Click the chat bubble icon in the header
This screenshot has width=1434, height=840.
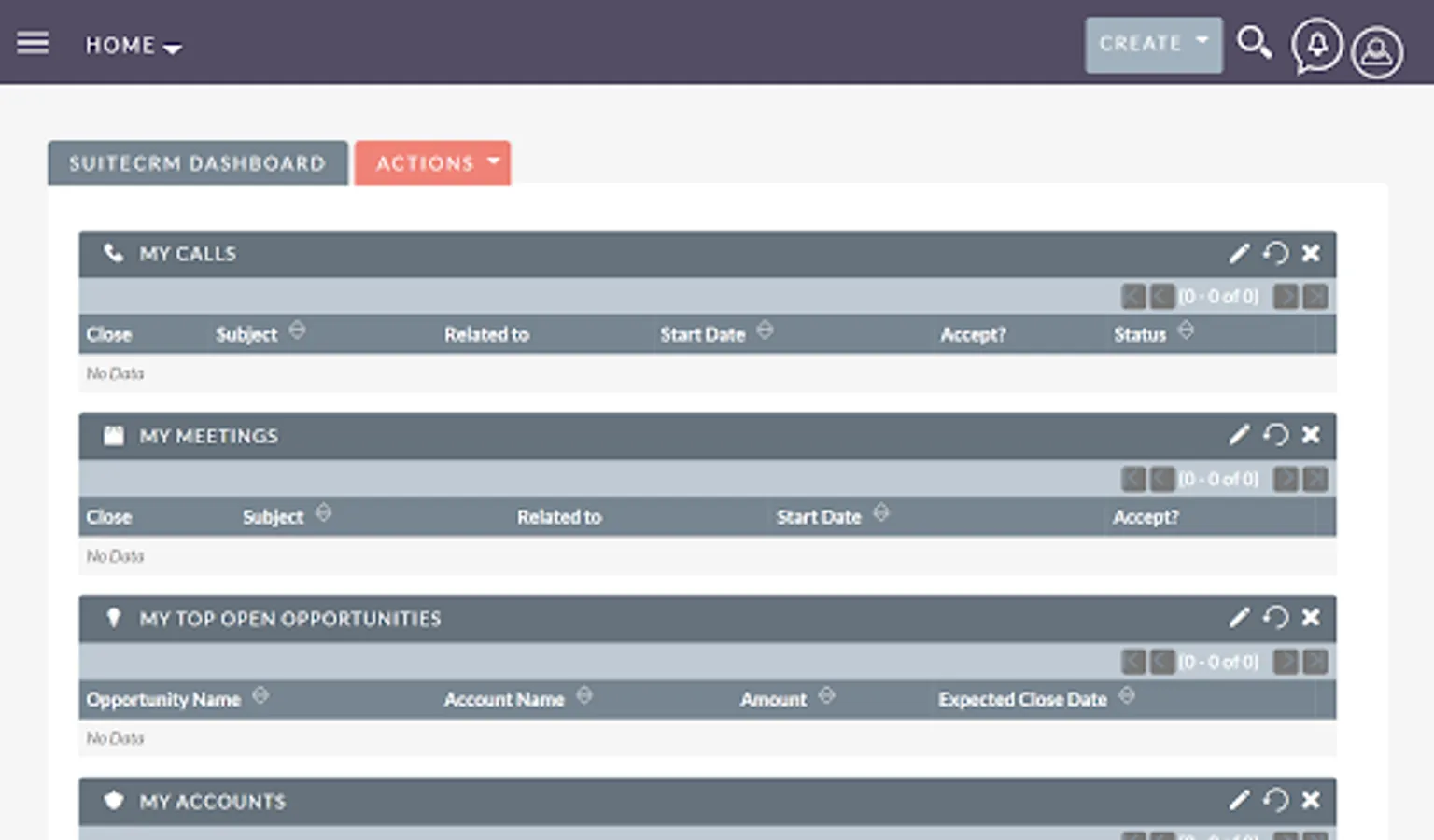coord(1316,47)
